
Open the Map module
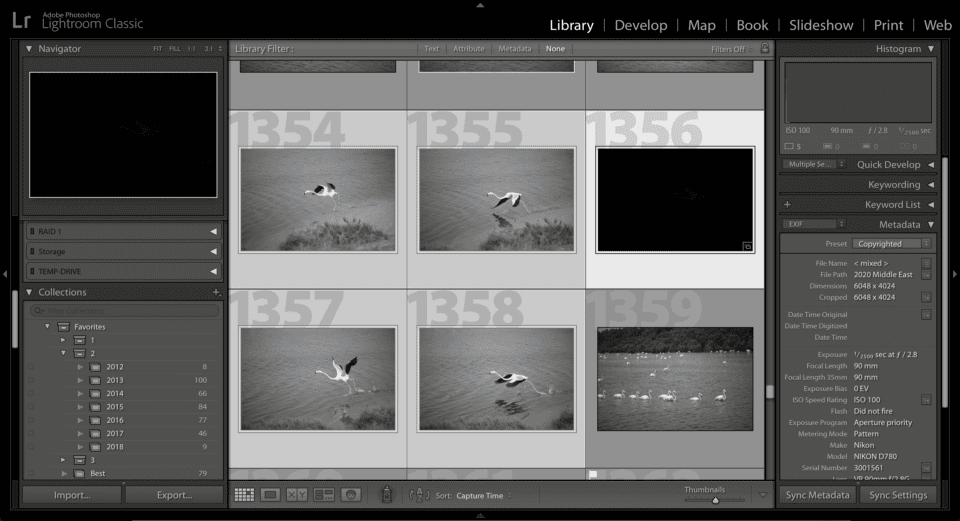[701, 25]
